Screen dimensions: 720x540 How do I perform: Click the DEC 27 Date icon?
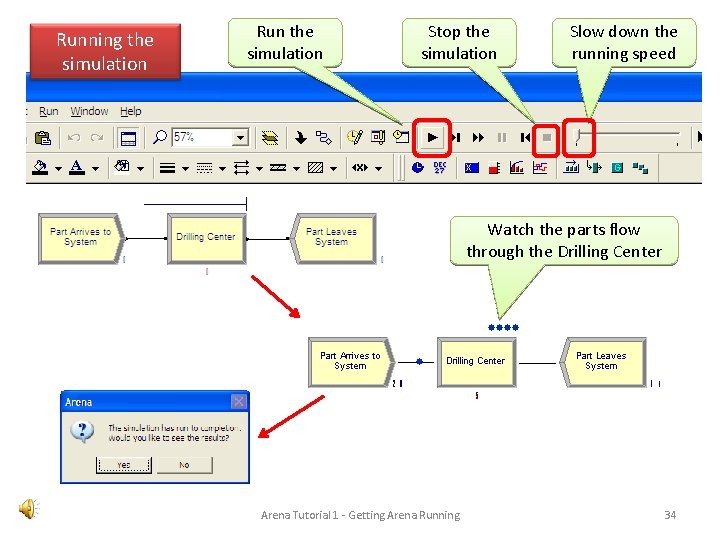click(439, 168)
